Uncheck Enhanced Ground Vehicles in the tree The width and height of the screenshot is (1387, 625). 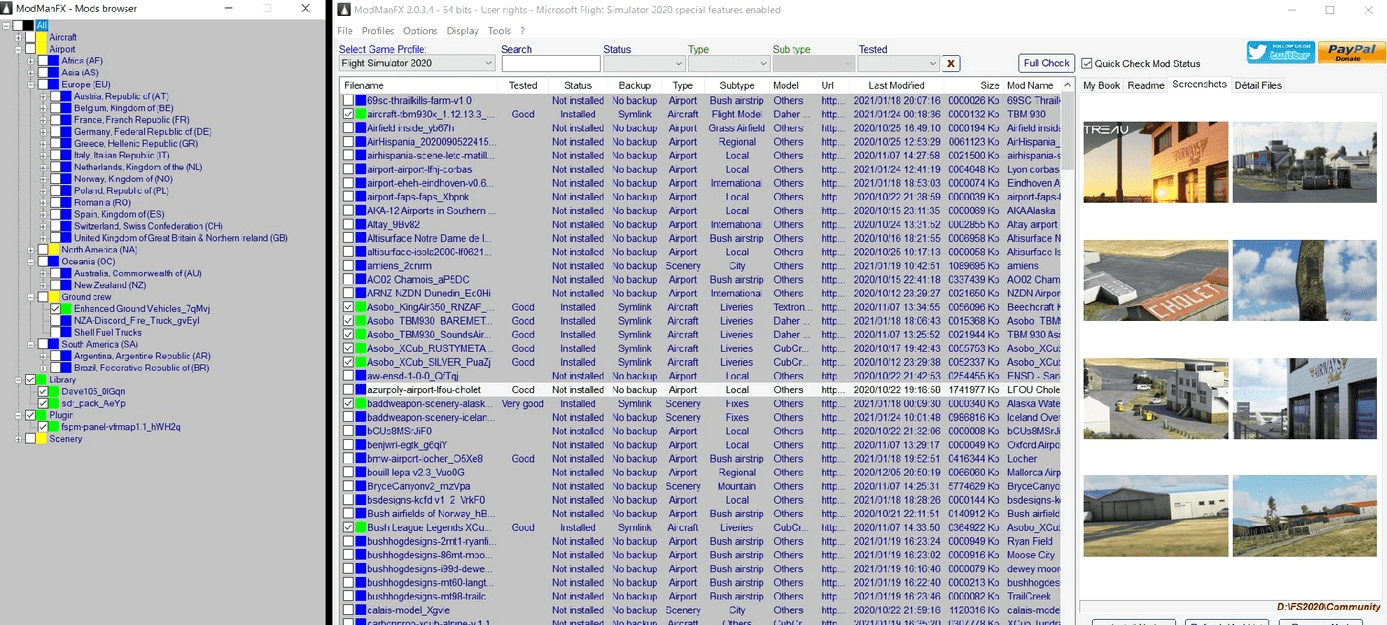tap(55, 309)
